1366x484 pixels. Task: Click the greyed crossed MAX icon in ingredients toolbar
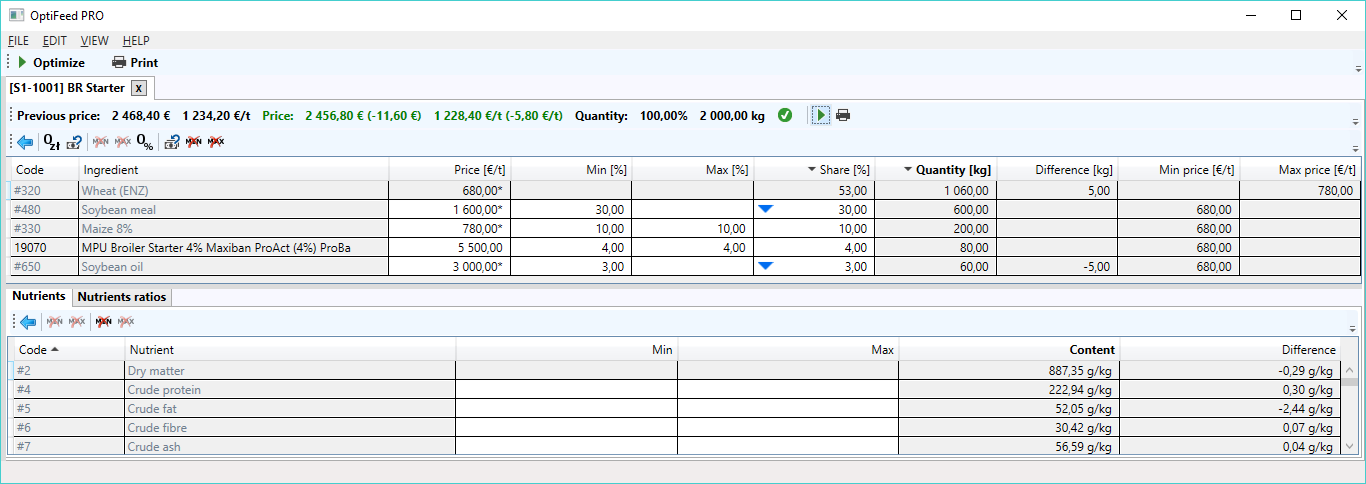(x=122, y=142)
